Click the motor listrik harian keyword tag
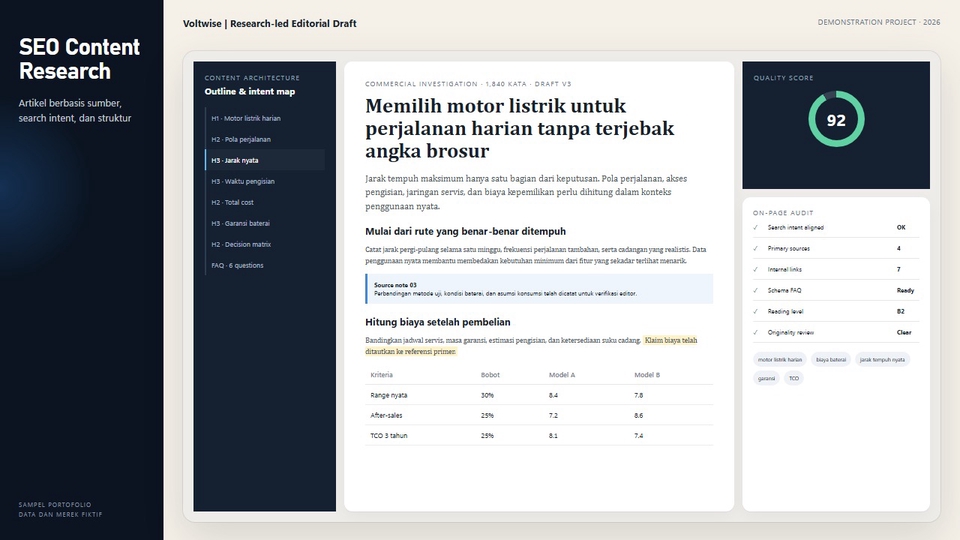This screenshot has width=960, height=540. [x=779, y=359]
